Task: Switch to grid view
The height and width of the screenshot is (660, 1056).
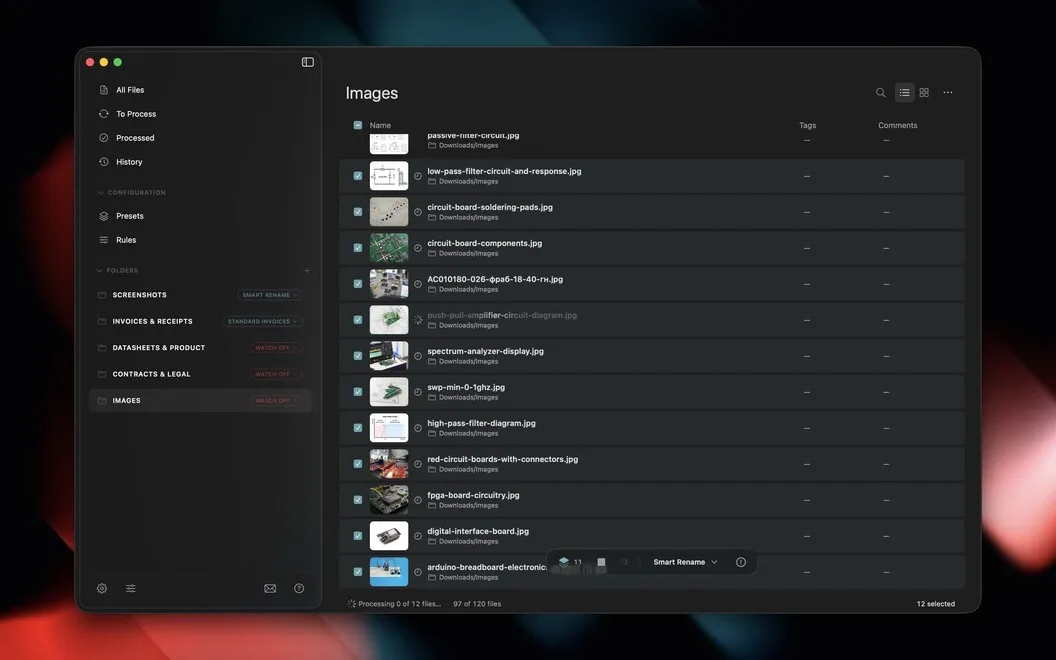Action: [x=924, y=92]
